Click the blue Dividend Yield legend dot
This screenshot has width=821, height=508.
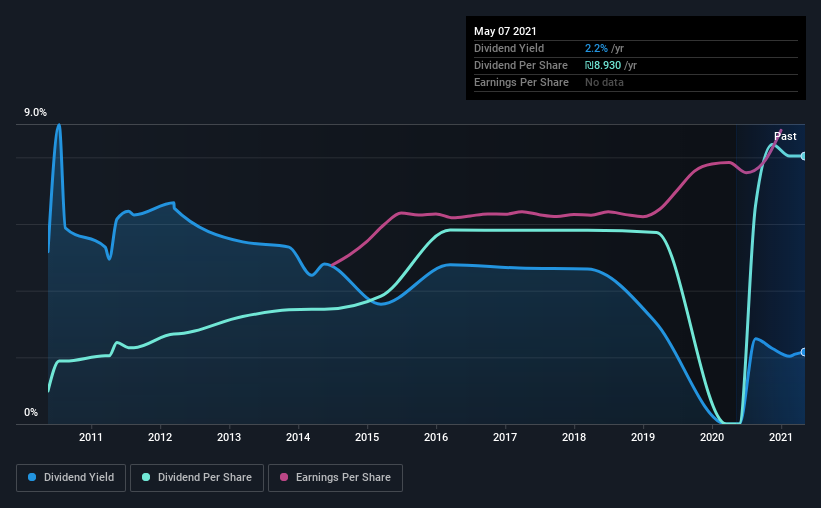pos(32,477)
